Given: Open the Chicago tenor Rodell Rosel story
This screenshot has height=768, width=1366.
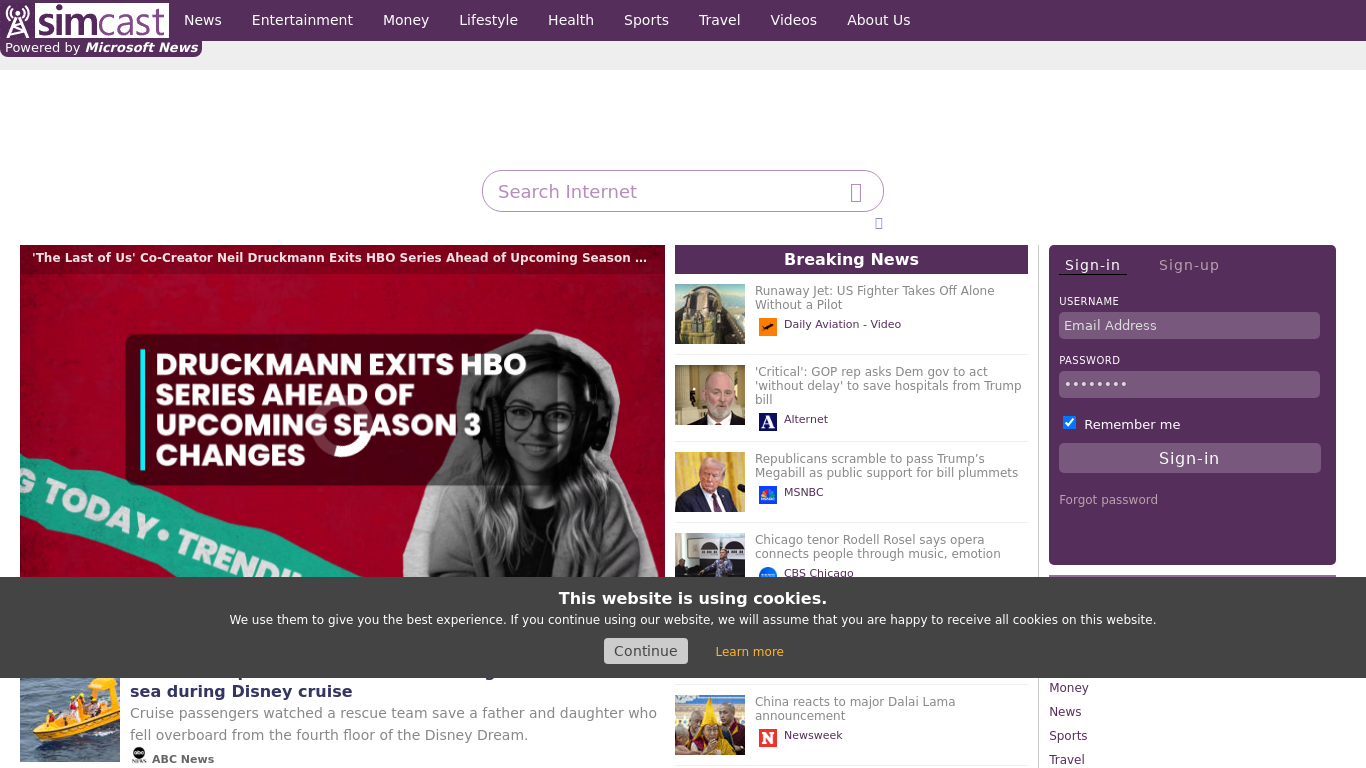Looking at the screenshot, I should 878,547.
